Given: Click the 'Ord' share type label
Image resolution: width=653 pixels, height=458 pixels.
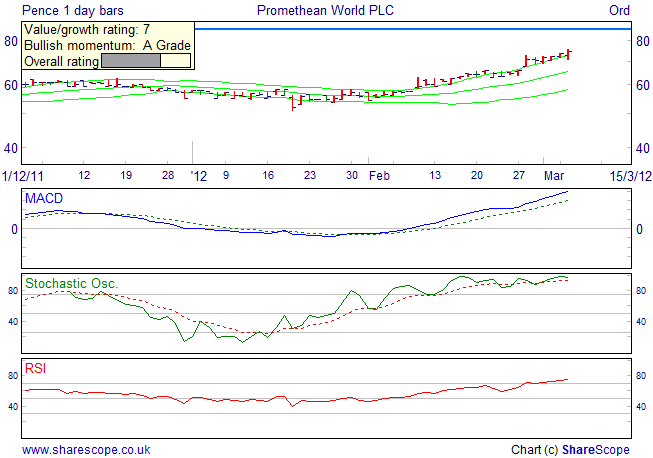Looking at the screenshot, I should [x=619, y=10].
